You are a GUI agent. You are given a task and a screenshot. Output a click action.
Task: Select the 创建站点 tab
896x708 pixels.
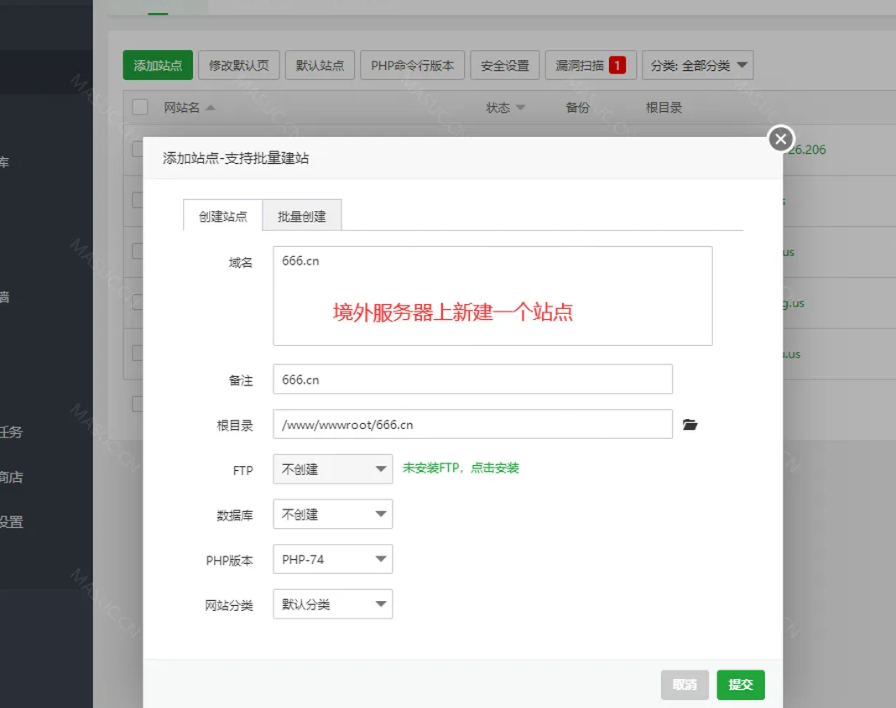[221, 214]
